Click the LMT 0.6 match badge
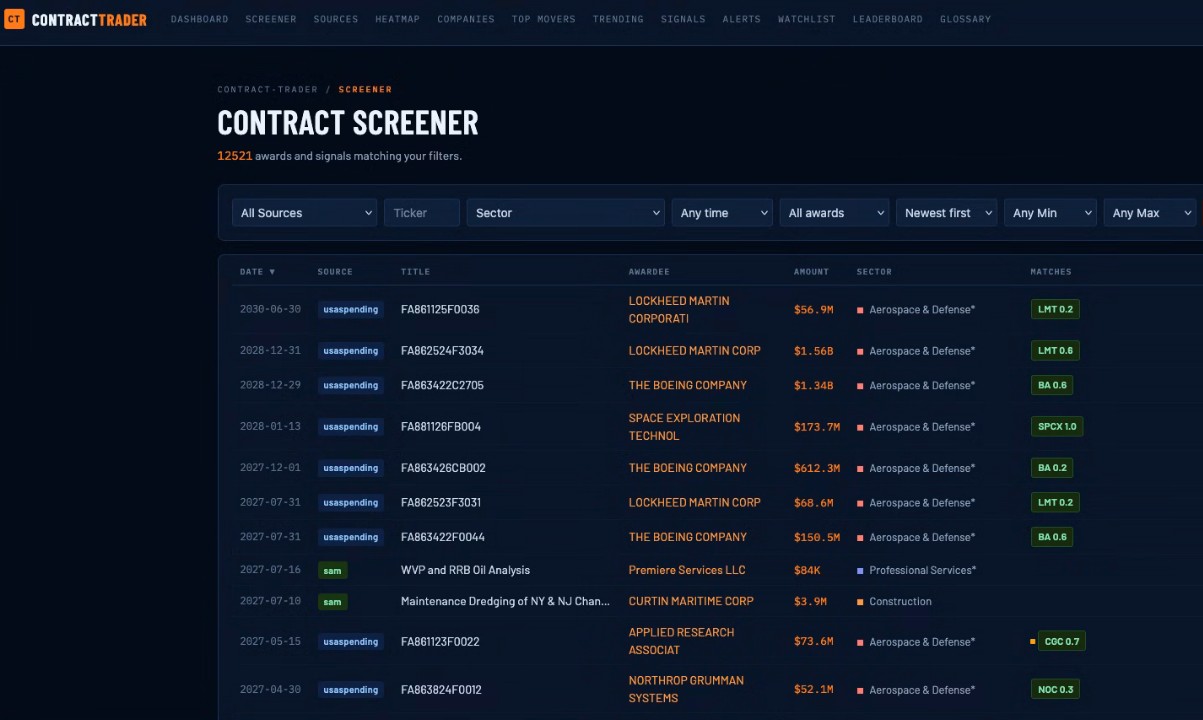Image resolution: width=1203 pixels, height=720 pixels. 1055,351
